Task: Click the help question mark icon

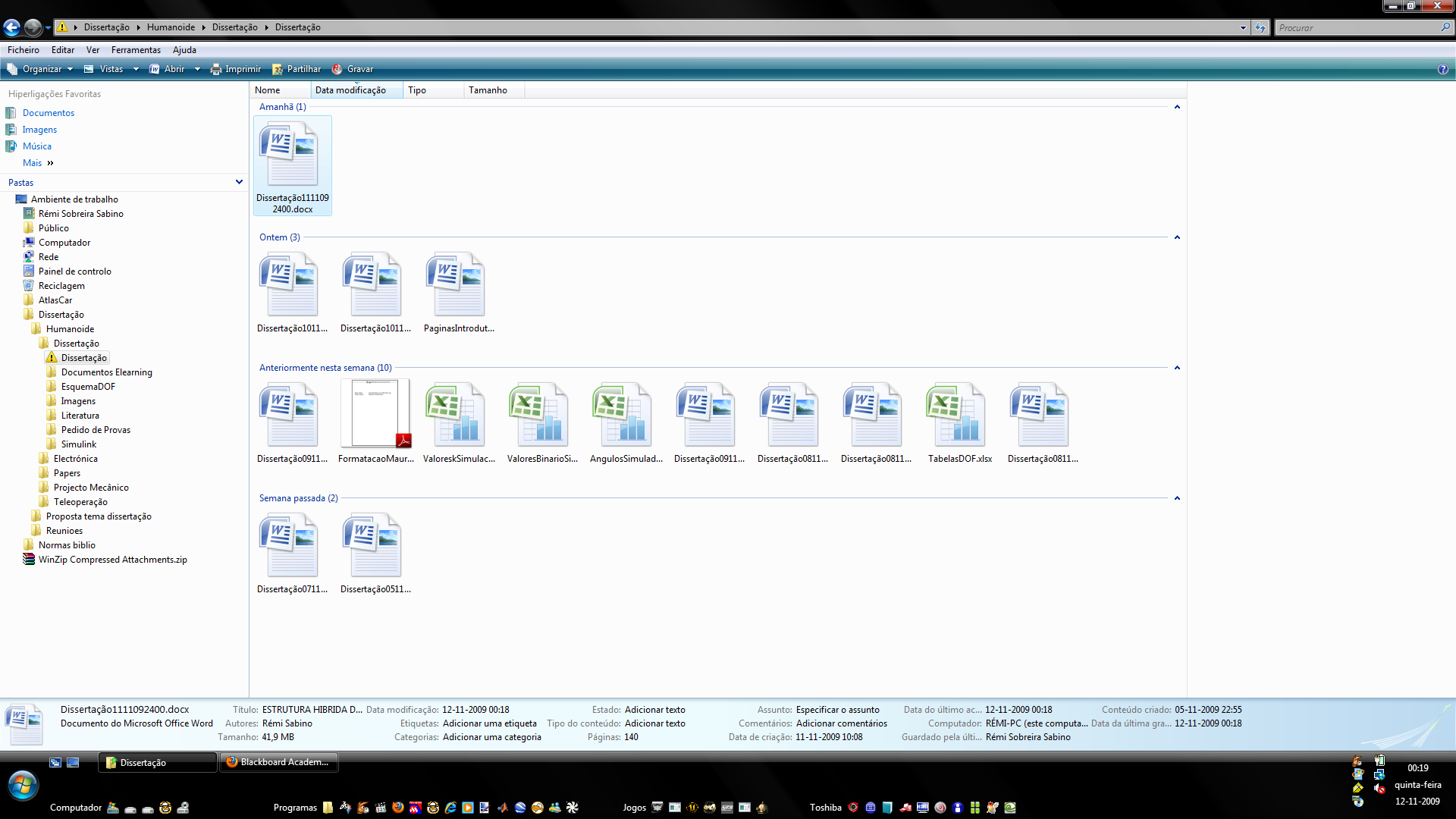Action: [1442, 69]
